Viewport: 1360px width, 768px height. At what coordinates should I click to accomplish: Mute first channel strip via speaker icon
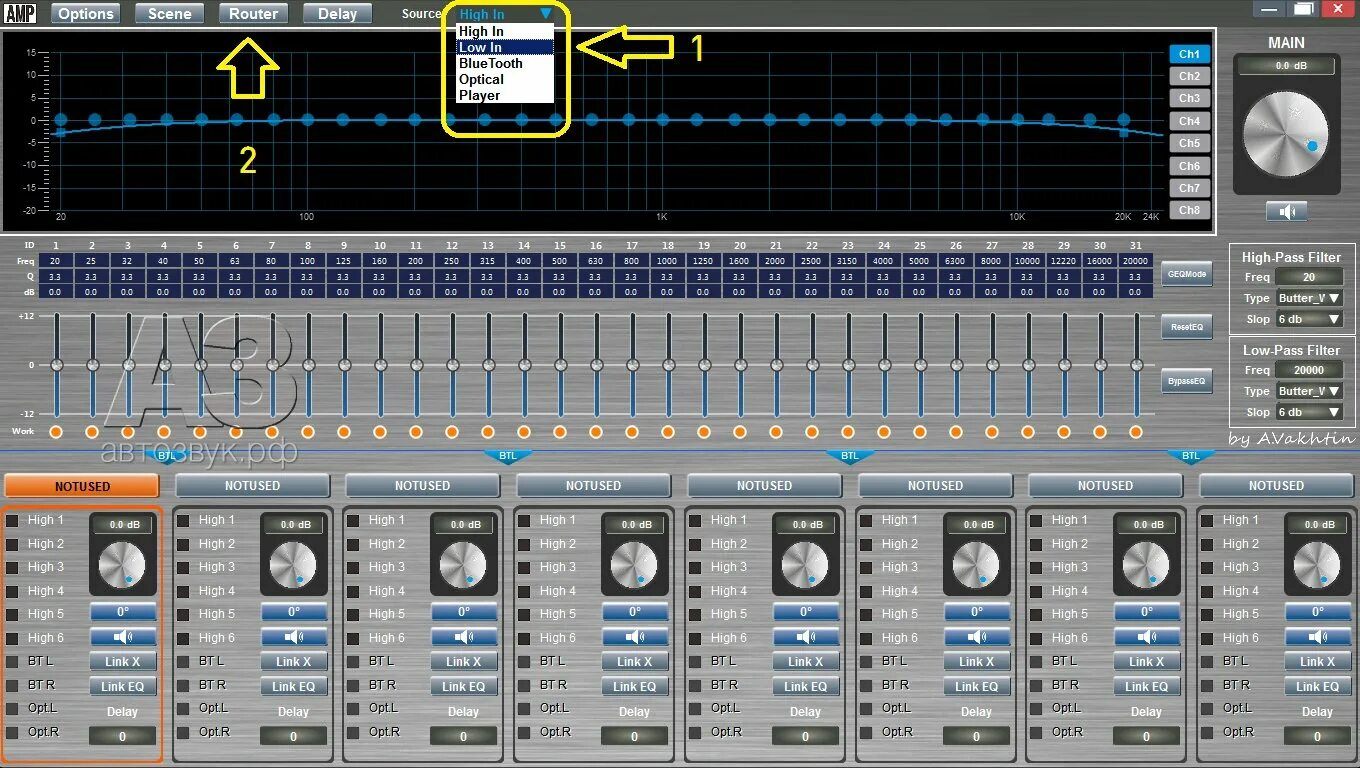point(123,636)
